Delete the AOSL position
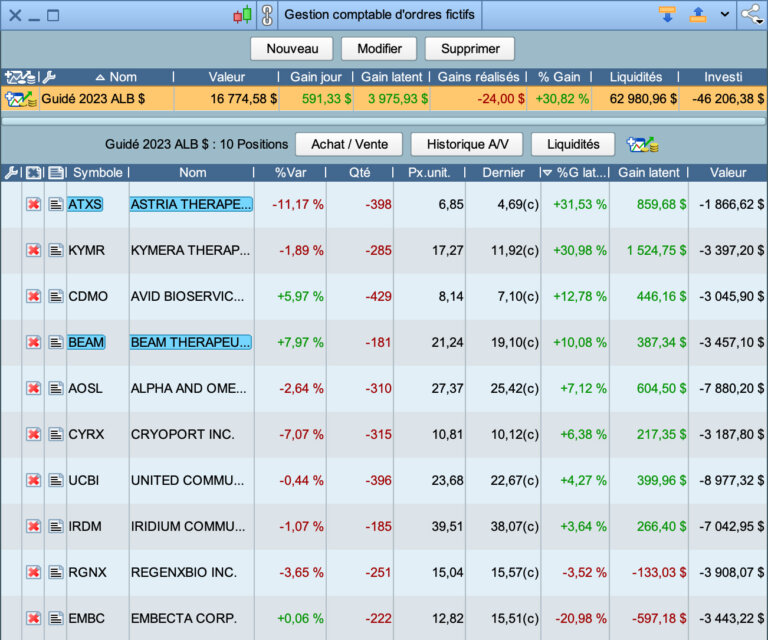Screen dimensions: 768x640 [x=33, y=388]
